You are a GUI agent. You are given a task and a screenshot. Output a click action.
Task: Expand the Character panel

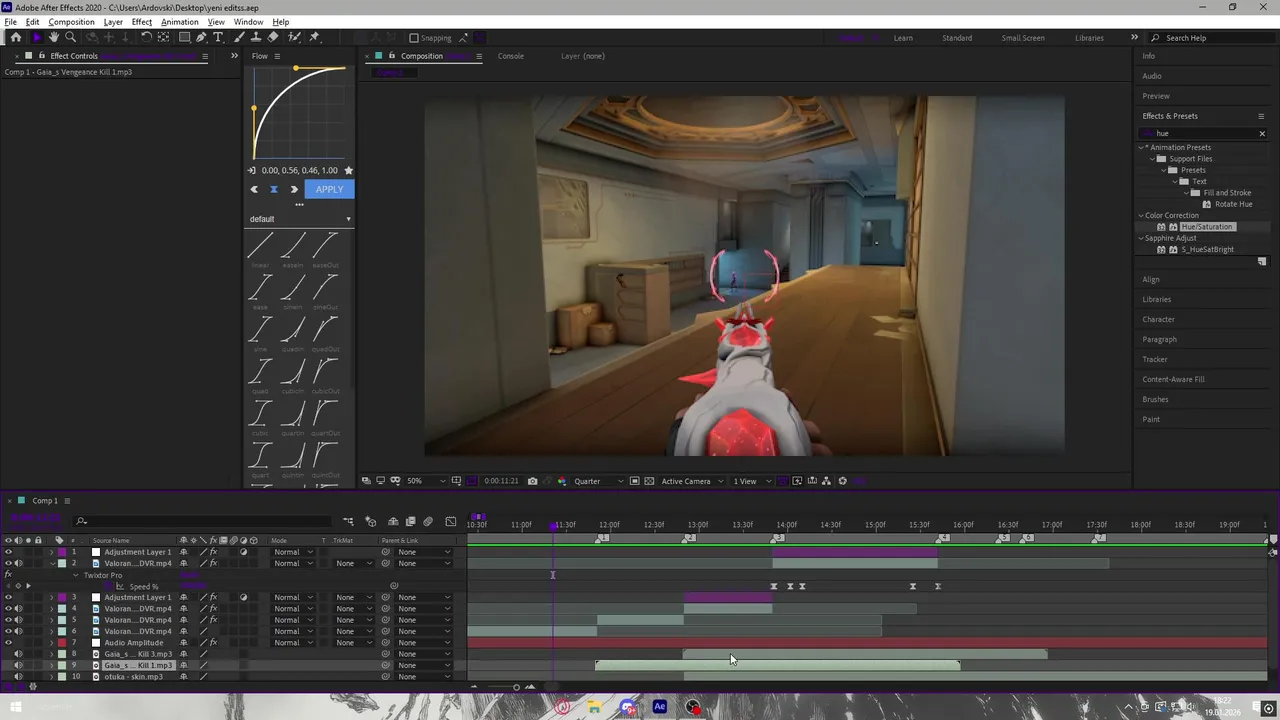pyautogui.click(x=1159, y=319)
